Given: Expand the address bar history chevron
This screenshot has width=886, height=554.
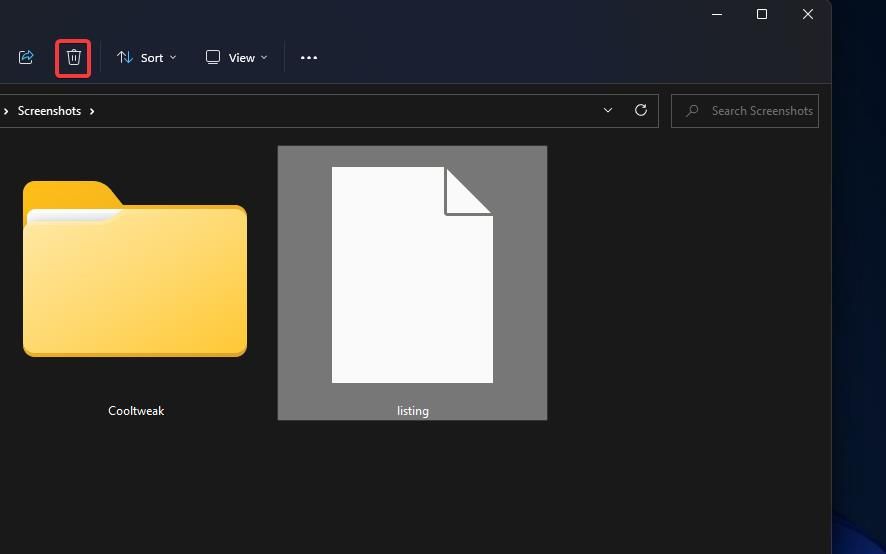Looking at the screenshot, I should (608, 110).
